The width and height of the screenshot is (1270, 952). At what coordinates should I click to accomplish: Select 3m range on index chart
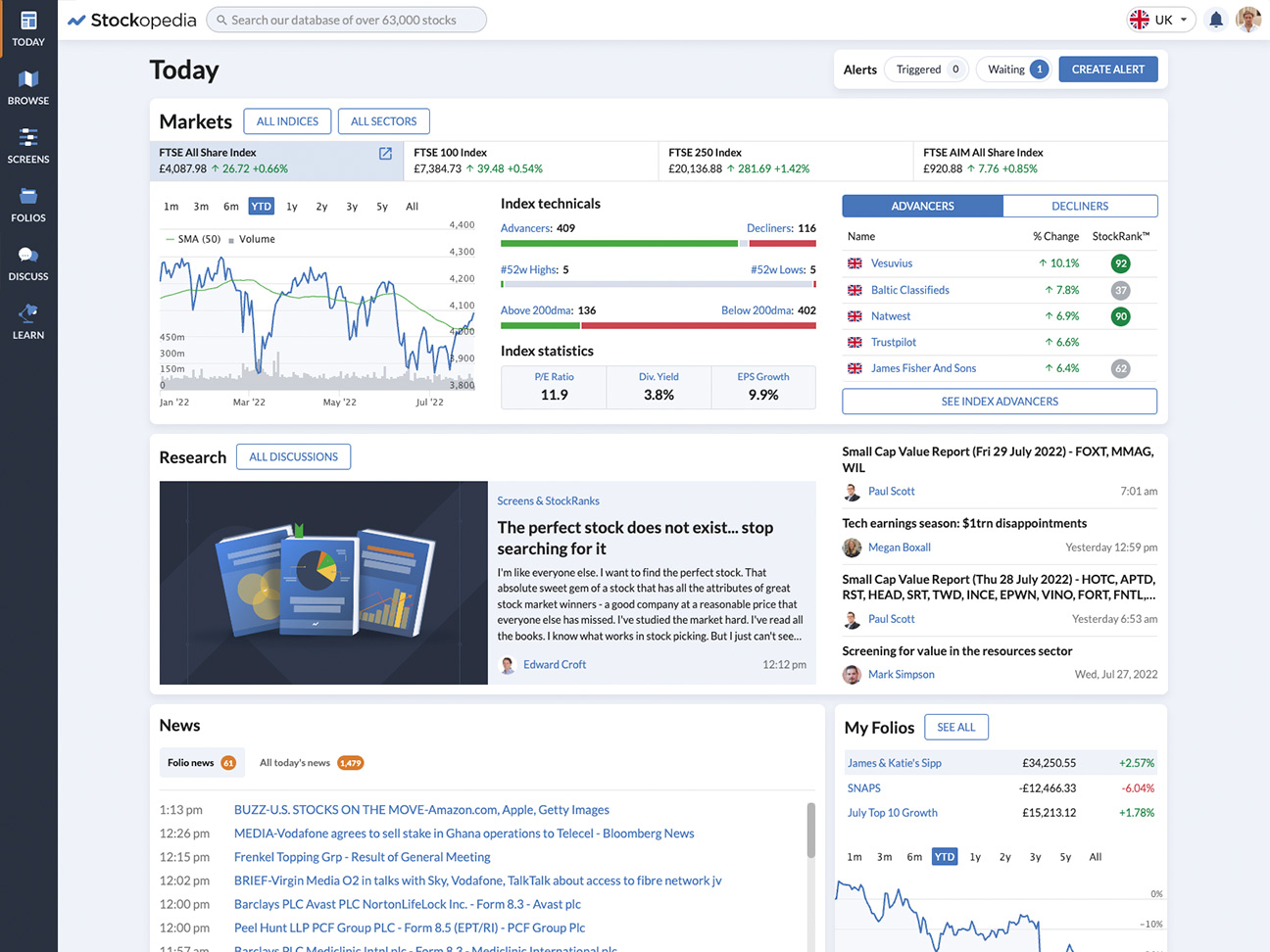point(201,207)
